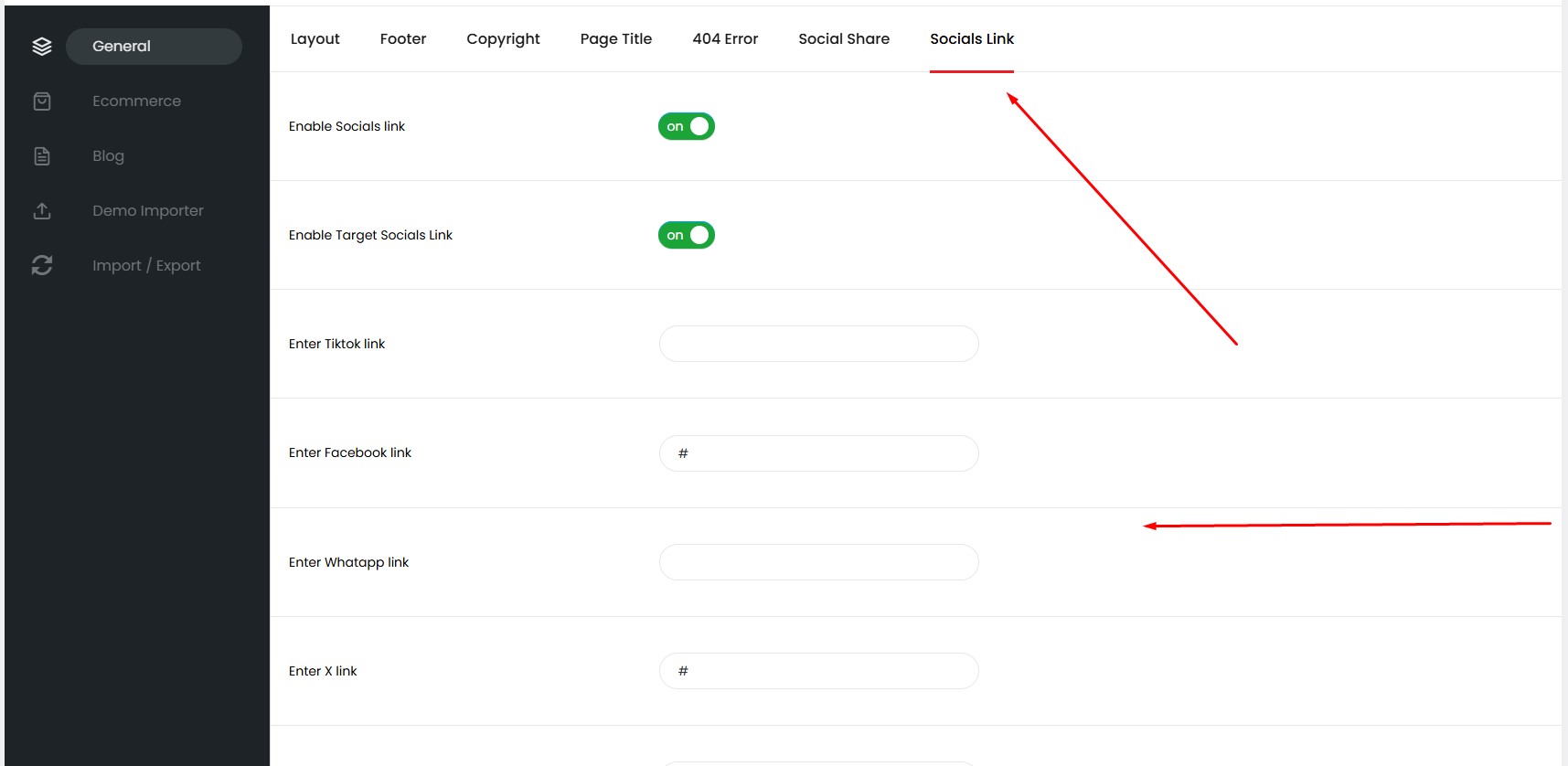Focus the Whatapp link text box

(818, 562)
